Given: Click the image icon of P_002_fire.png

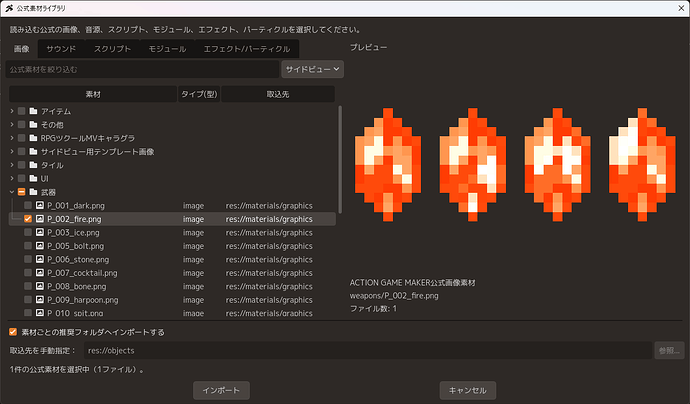Looking at the screenshot, I should 40,219.
